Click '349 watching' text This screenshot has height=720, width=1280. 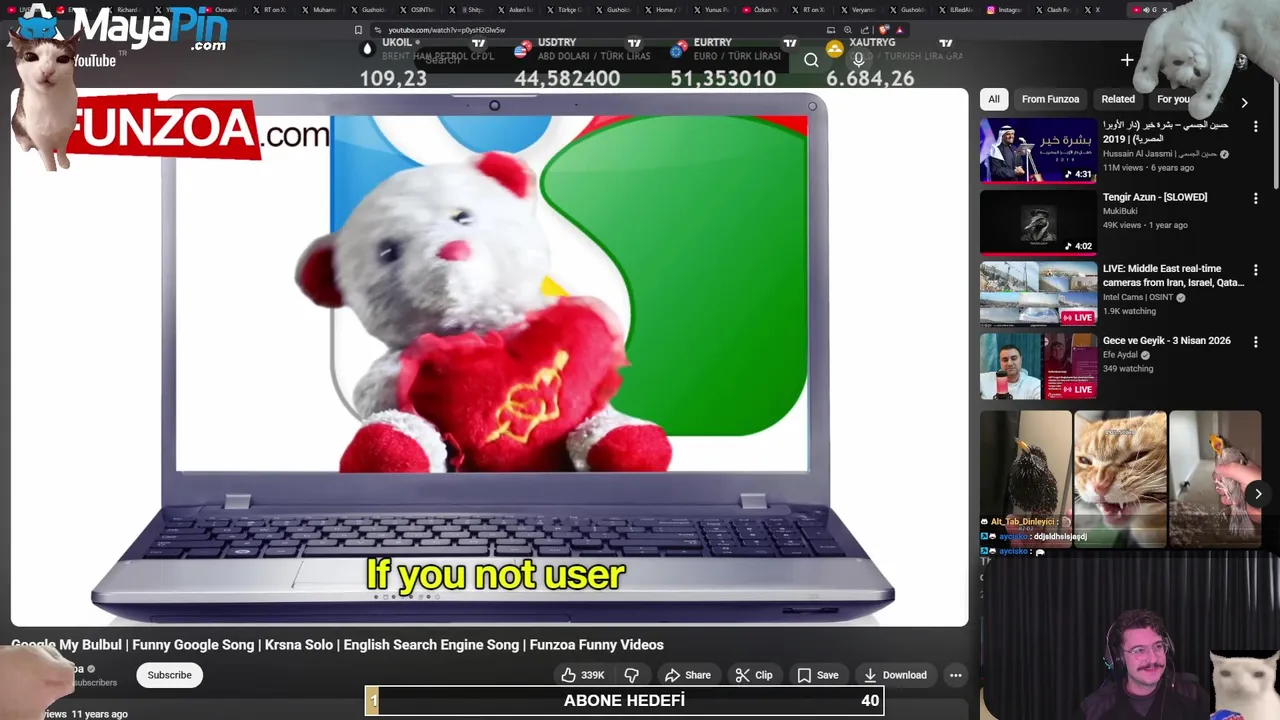(1128, 369)
